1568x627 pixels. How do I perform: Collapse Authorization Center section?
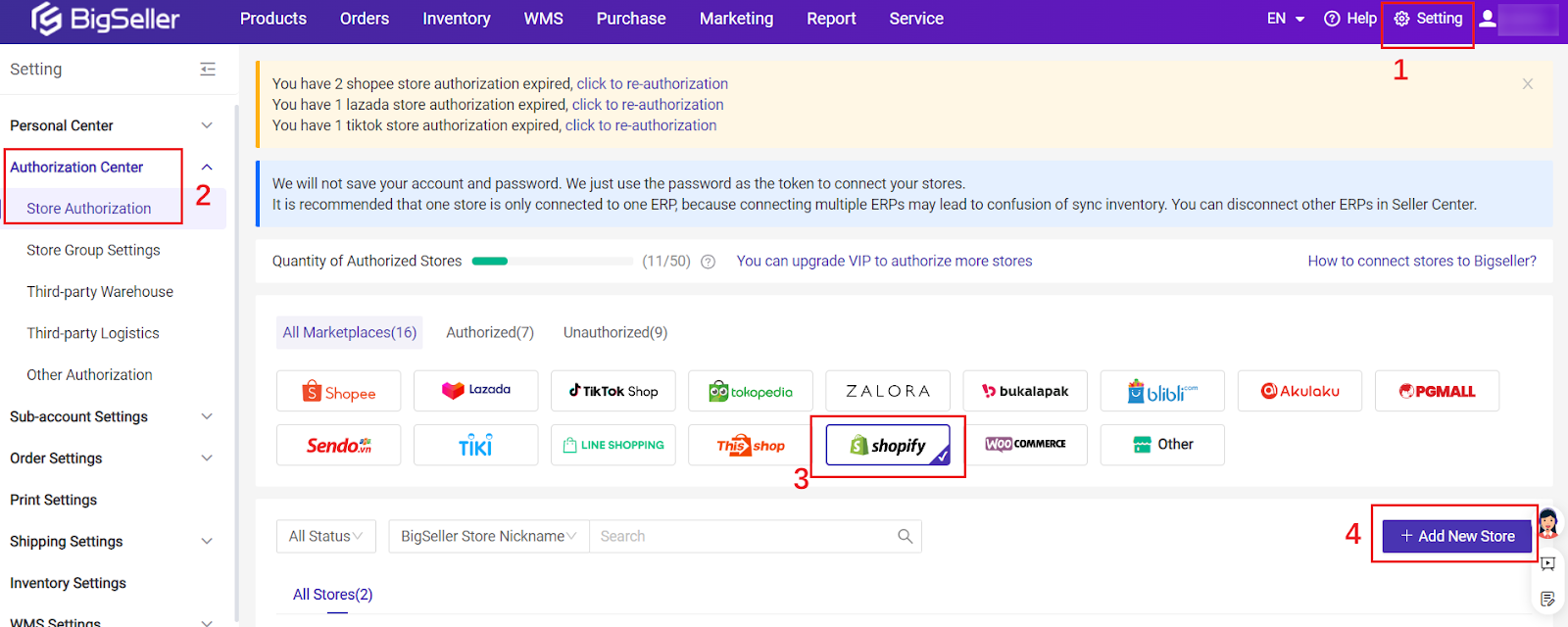(x=207, y=168)
